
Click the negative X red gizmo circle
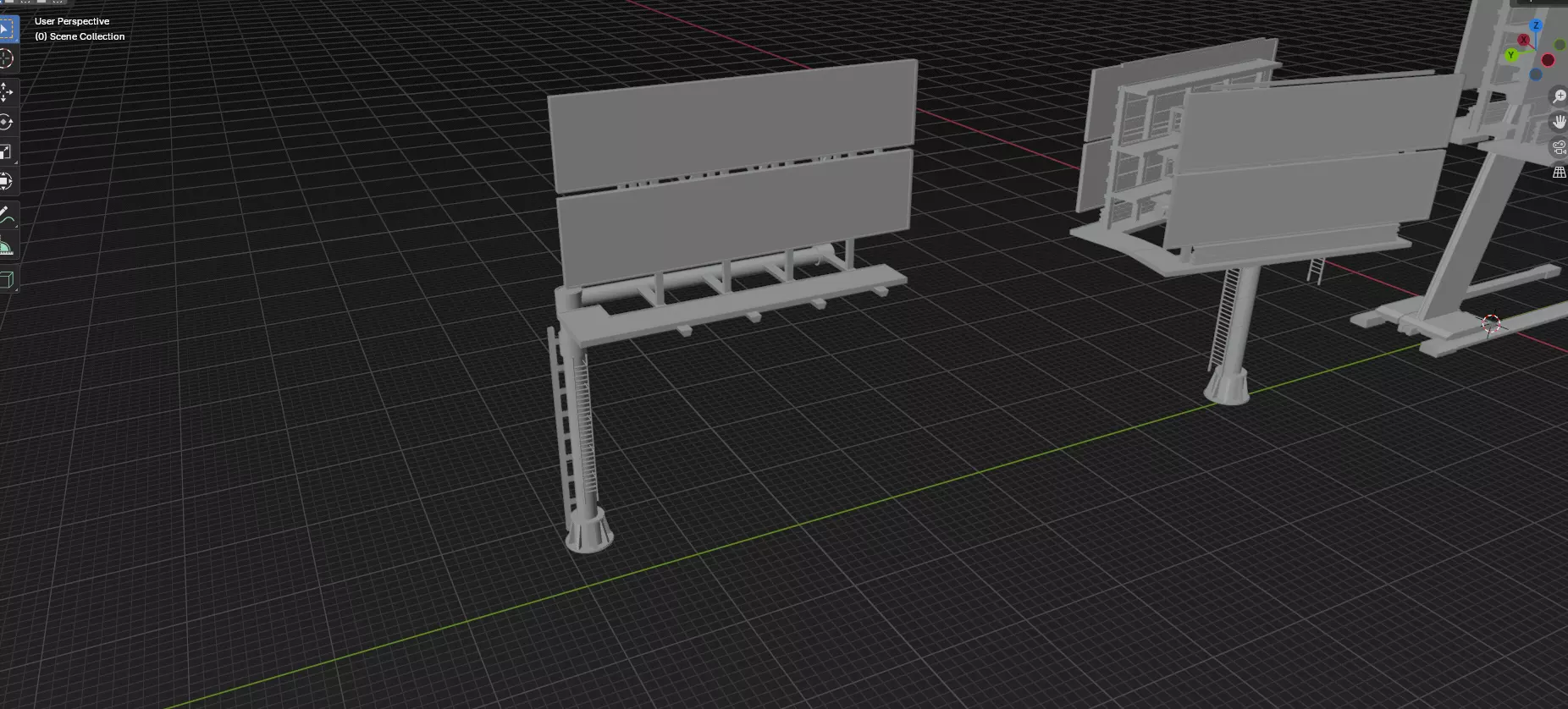[x=1549, y=60]
